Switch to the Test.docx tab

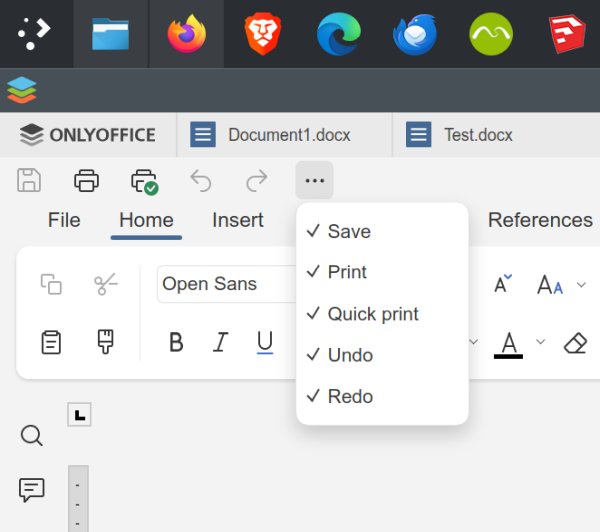point(496,135)
